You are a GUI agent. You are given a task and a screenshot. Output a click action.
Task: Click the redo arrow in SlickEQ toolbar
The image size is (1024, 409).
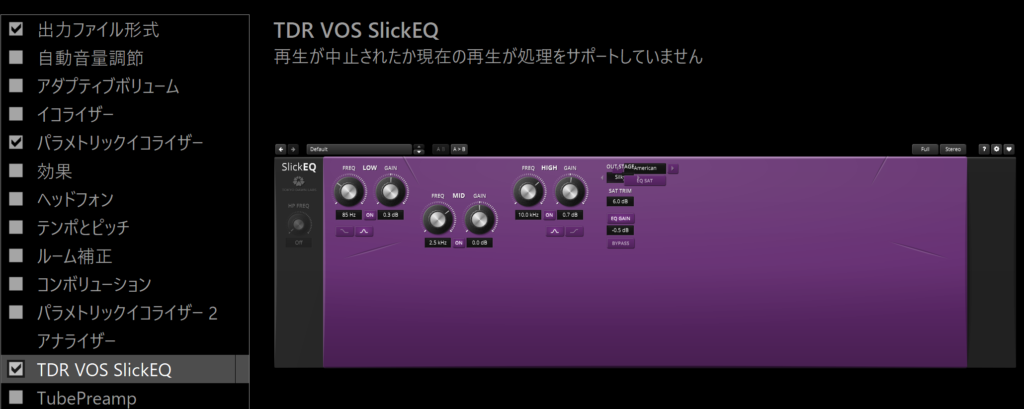[293, 149]
